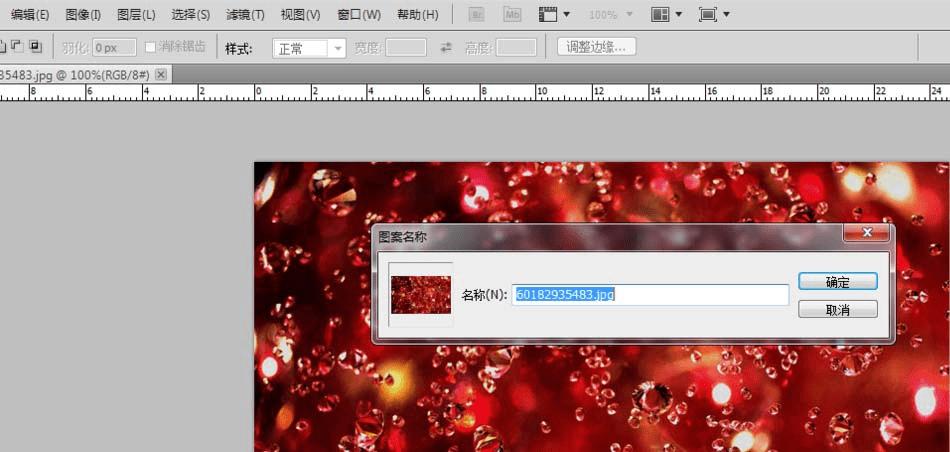Click the Screen Mode icon

[x=707, y=15]
